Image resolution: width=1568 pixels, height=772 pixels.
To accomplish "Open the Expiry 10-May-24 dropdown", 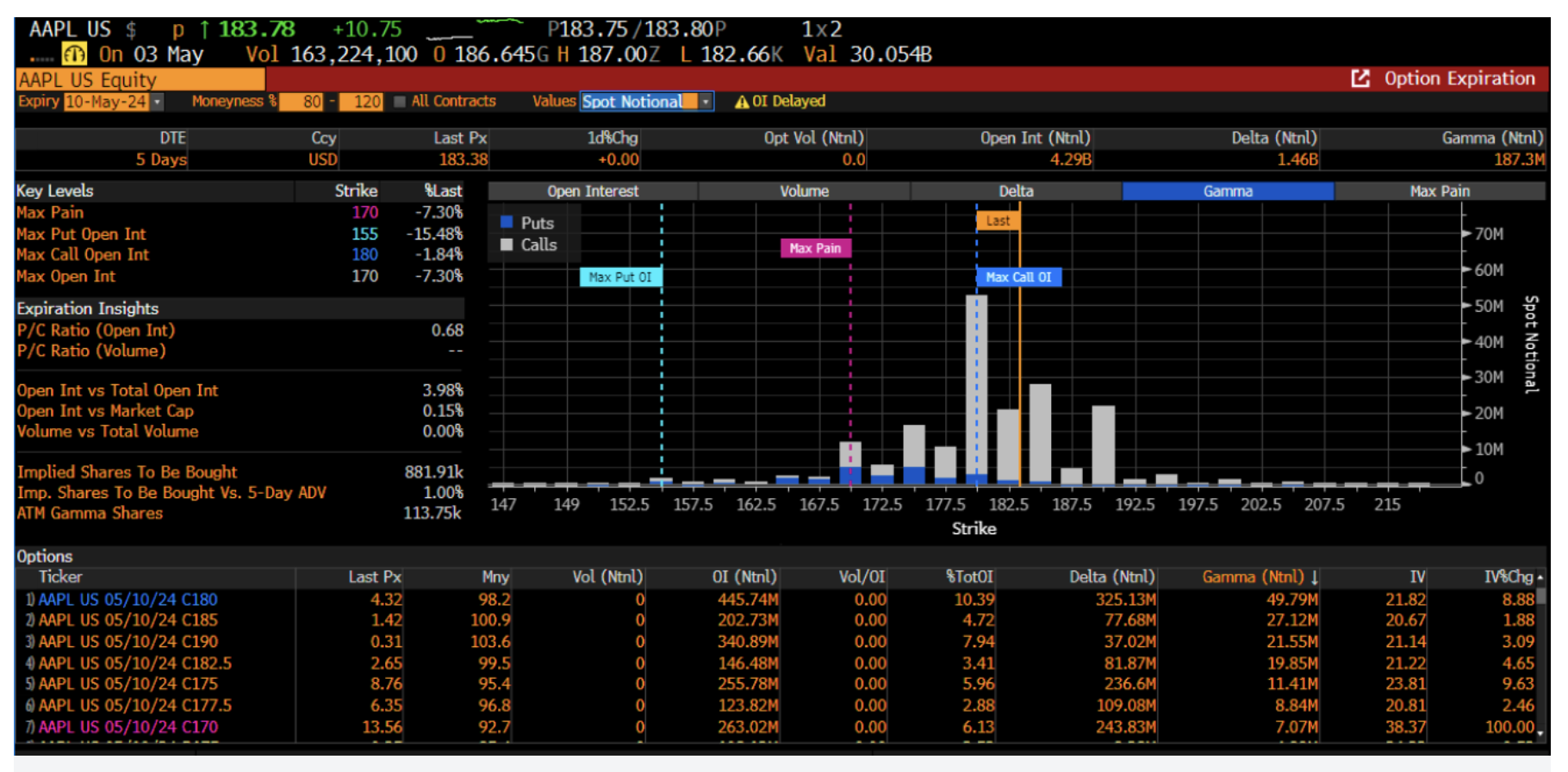I will [x=157, y=102].
